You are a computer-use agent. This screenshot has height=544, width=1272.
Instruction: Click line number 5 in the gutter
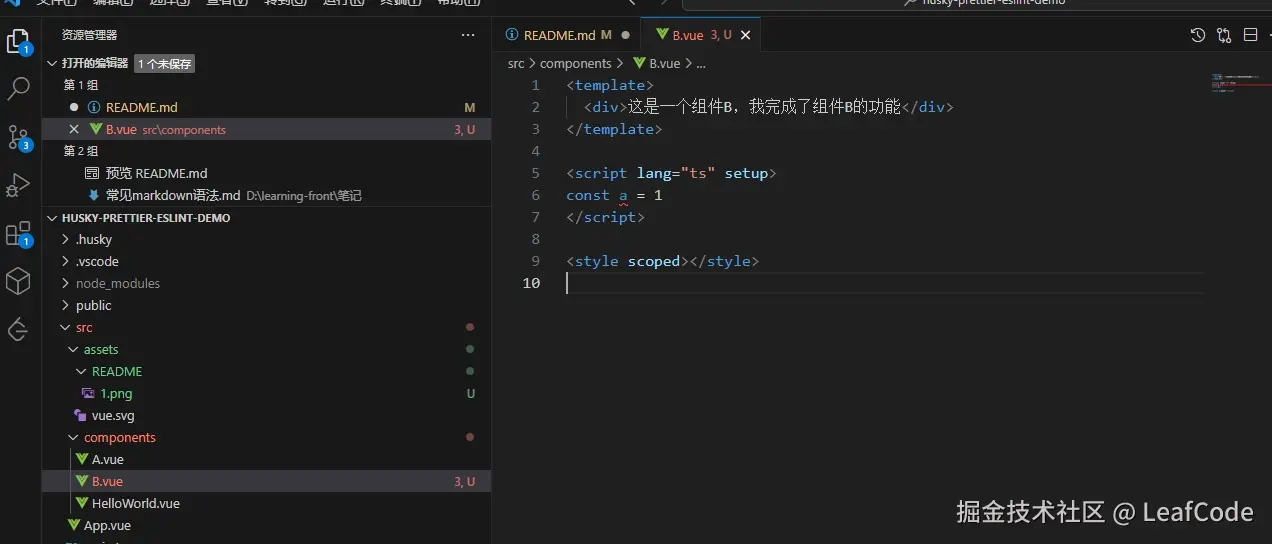[536, 173]
